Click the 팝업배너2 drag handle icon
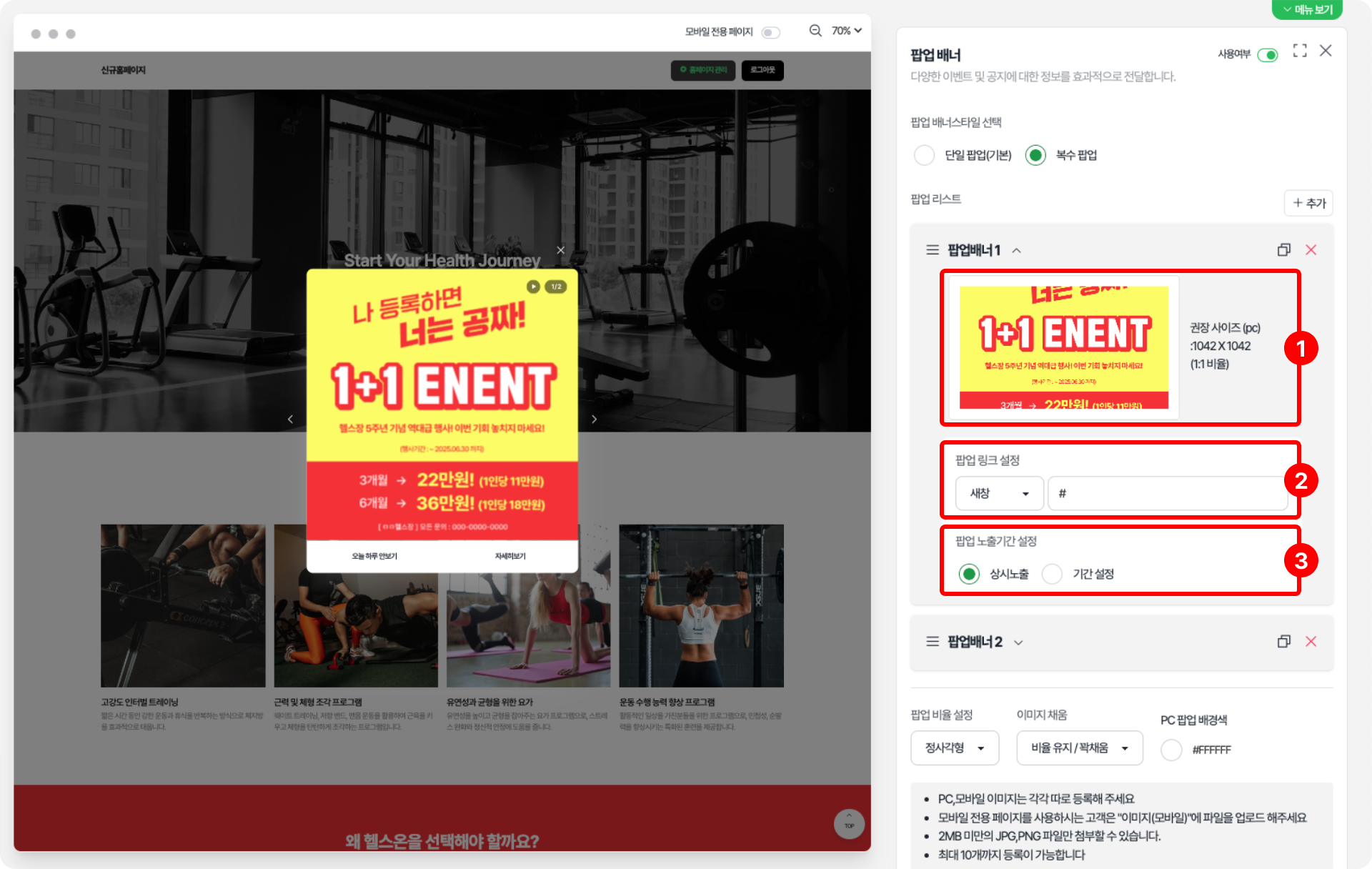The width and height of the screenshot is (1372, 869). [x=933, y=642]
